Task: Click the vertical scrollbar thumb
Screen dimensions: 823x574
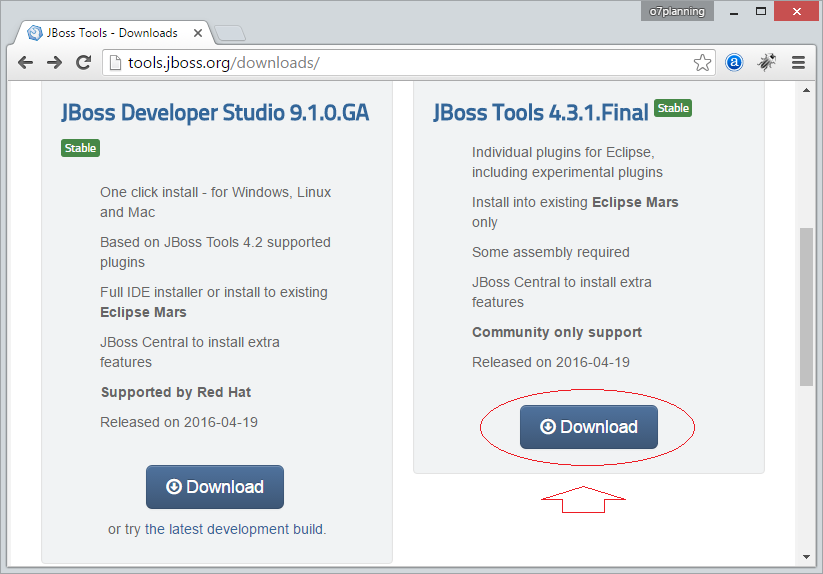Action: pos(806,306)
